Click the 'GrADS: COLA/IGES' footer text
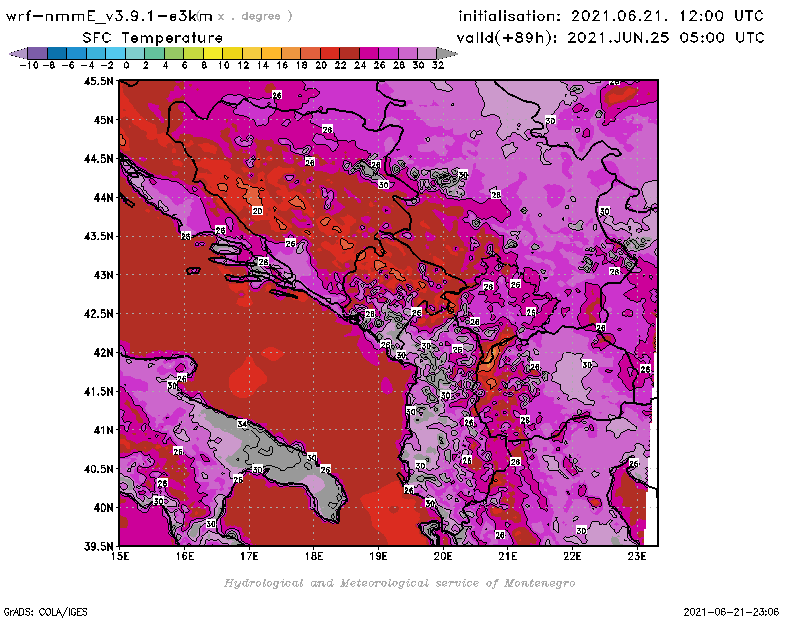800x618 pixels. click(x=45, y=612)
